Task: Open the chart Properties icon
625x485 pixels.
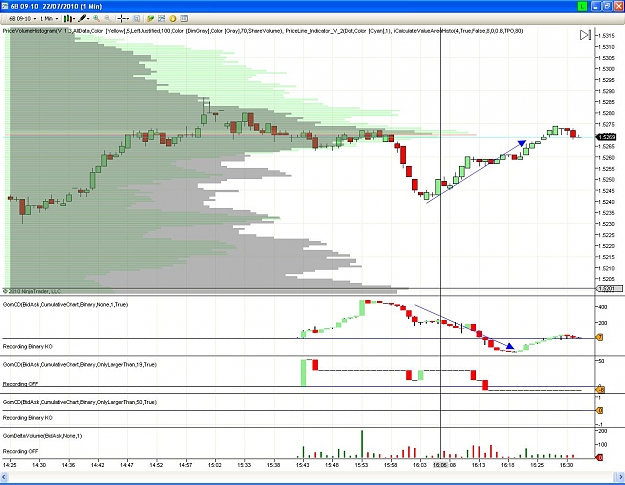Action: coord(184,19)
